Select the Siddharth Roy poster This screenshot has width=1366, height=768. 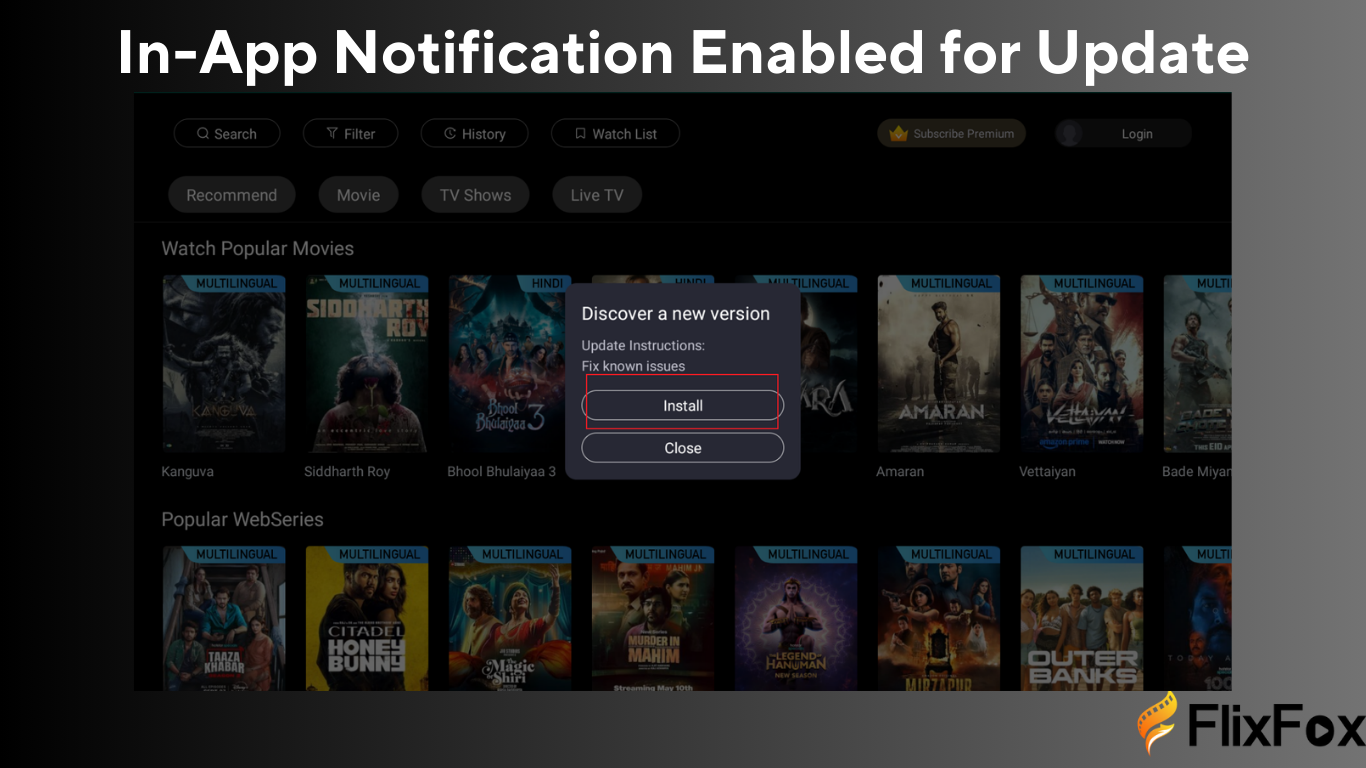[x=367, y=364]
